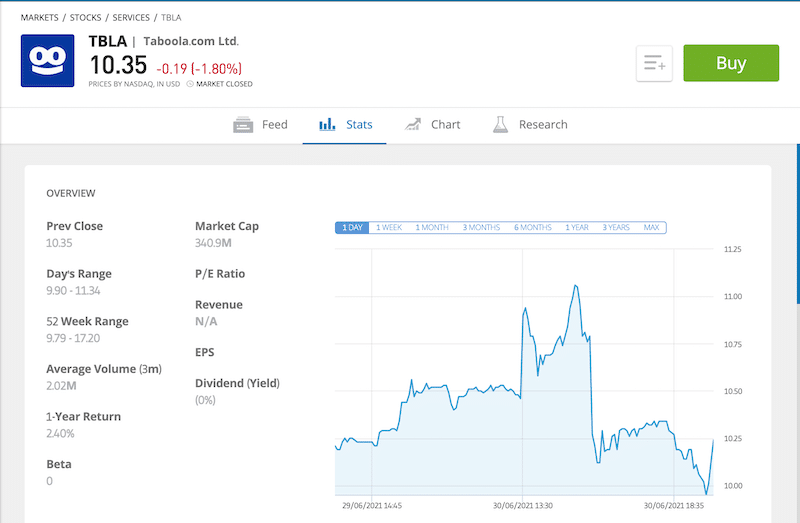The width and height of the screenshot is (800, 523).
Task: Click the price peak on the chart
Action: coord(575,286)
